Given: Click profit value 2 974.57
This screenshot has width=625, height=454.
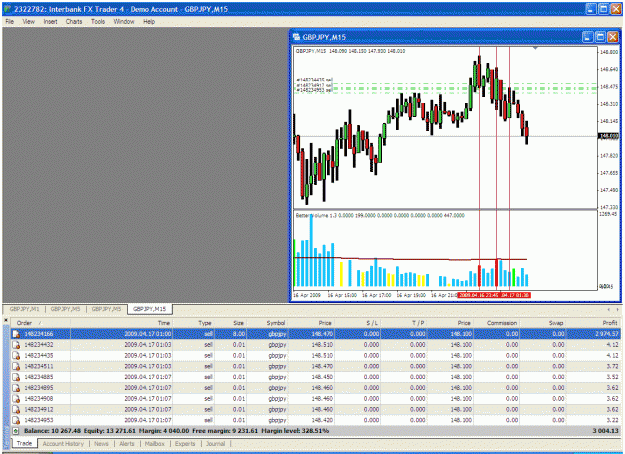Looking at the screenshot, I should pos(607,334).
